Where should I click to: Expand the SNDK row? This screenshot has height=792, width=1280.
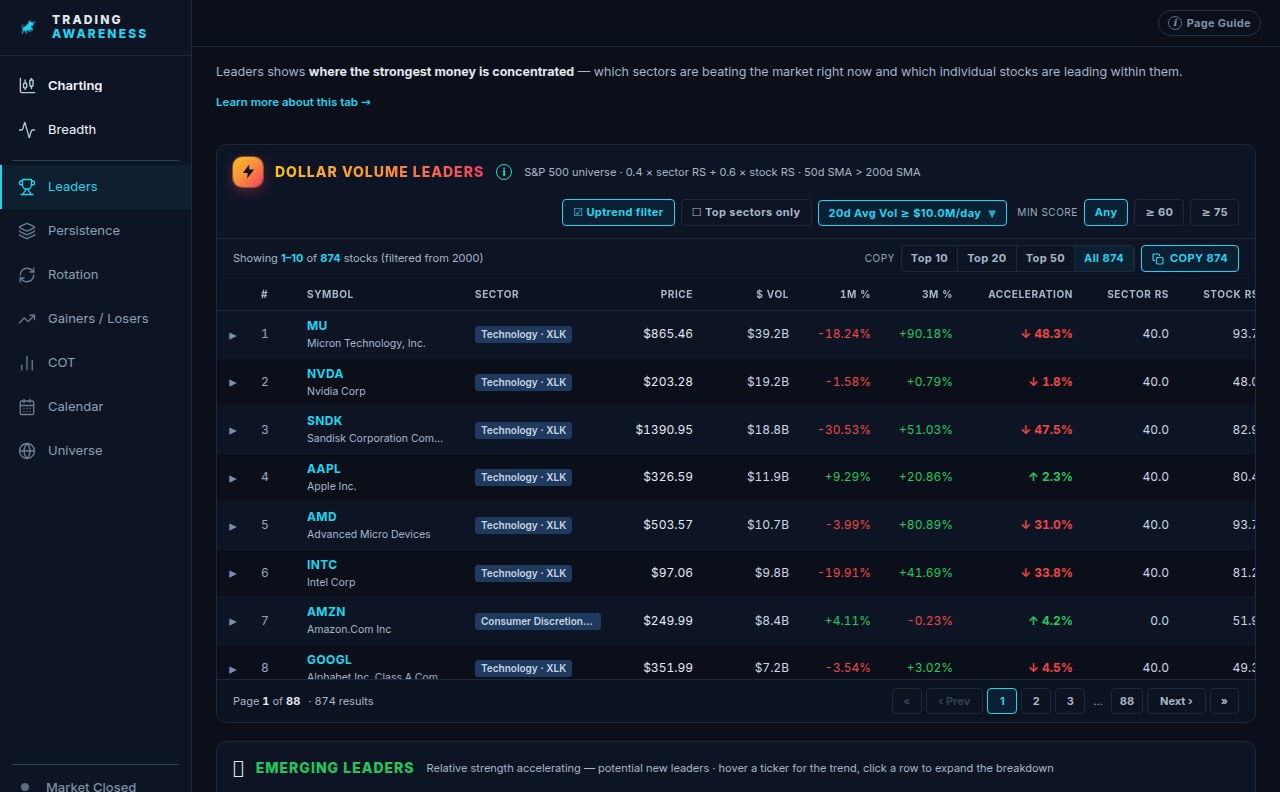pyautogui.click(x=233, y=431)
